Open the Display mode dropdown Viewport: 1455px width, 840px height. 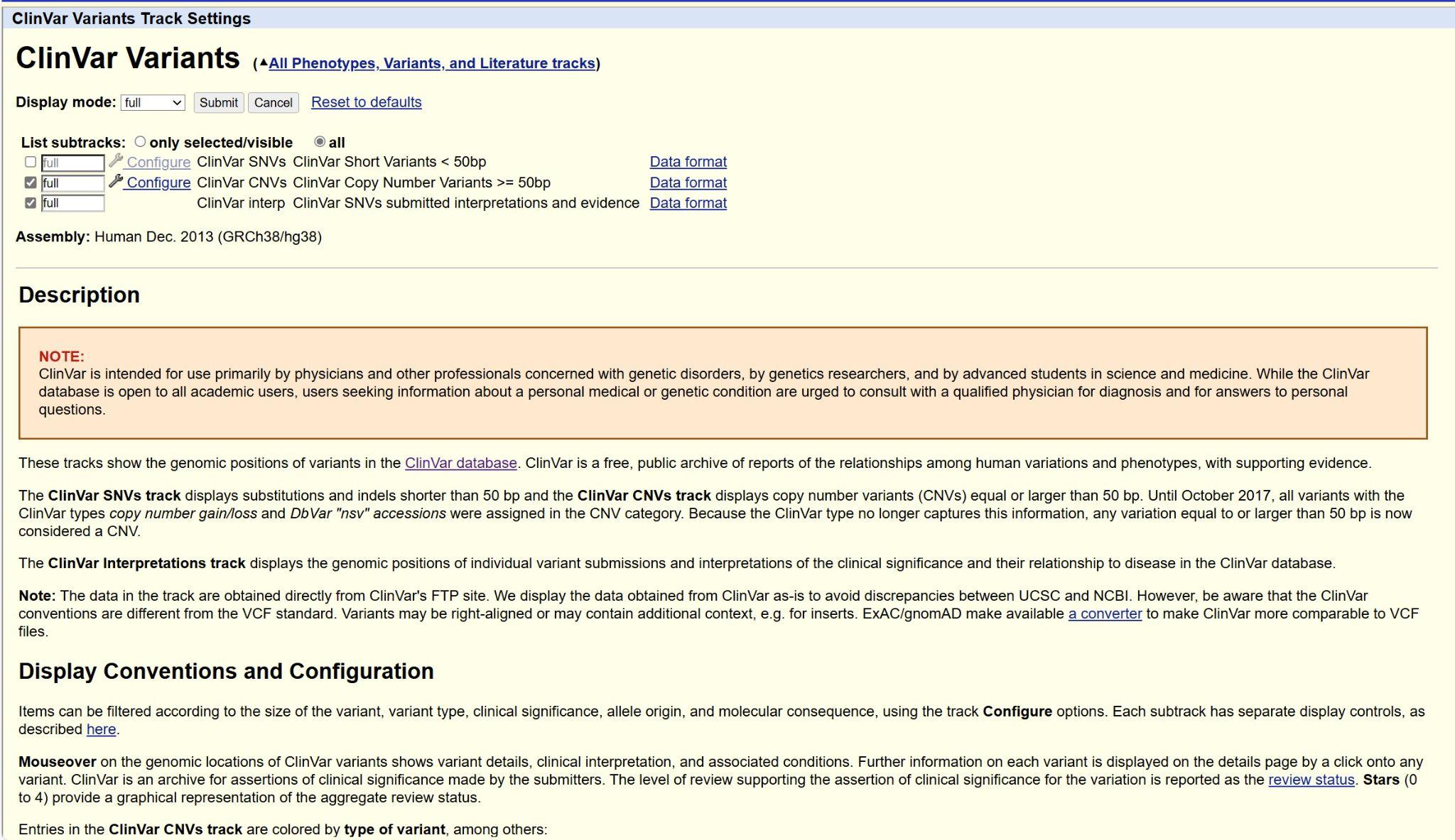[153, 102]
